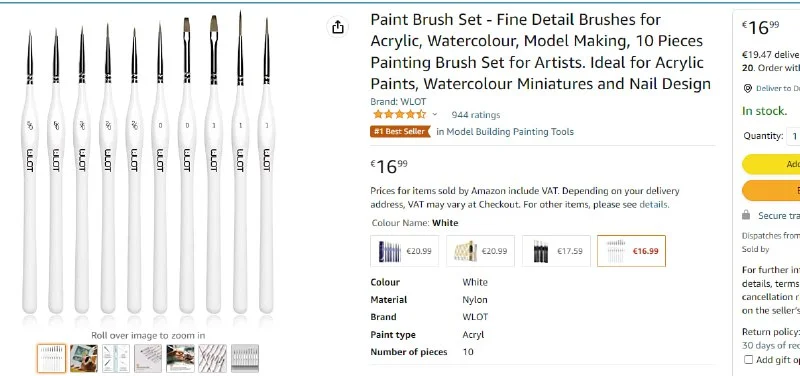Image resolution: width=800 pixels, height=376 pixels.
Task: View the first white brushes thumbnail
Action: click(x=52, y=358)
